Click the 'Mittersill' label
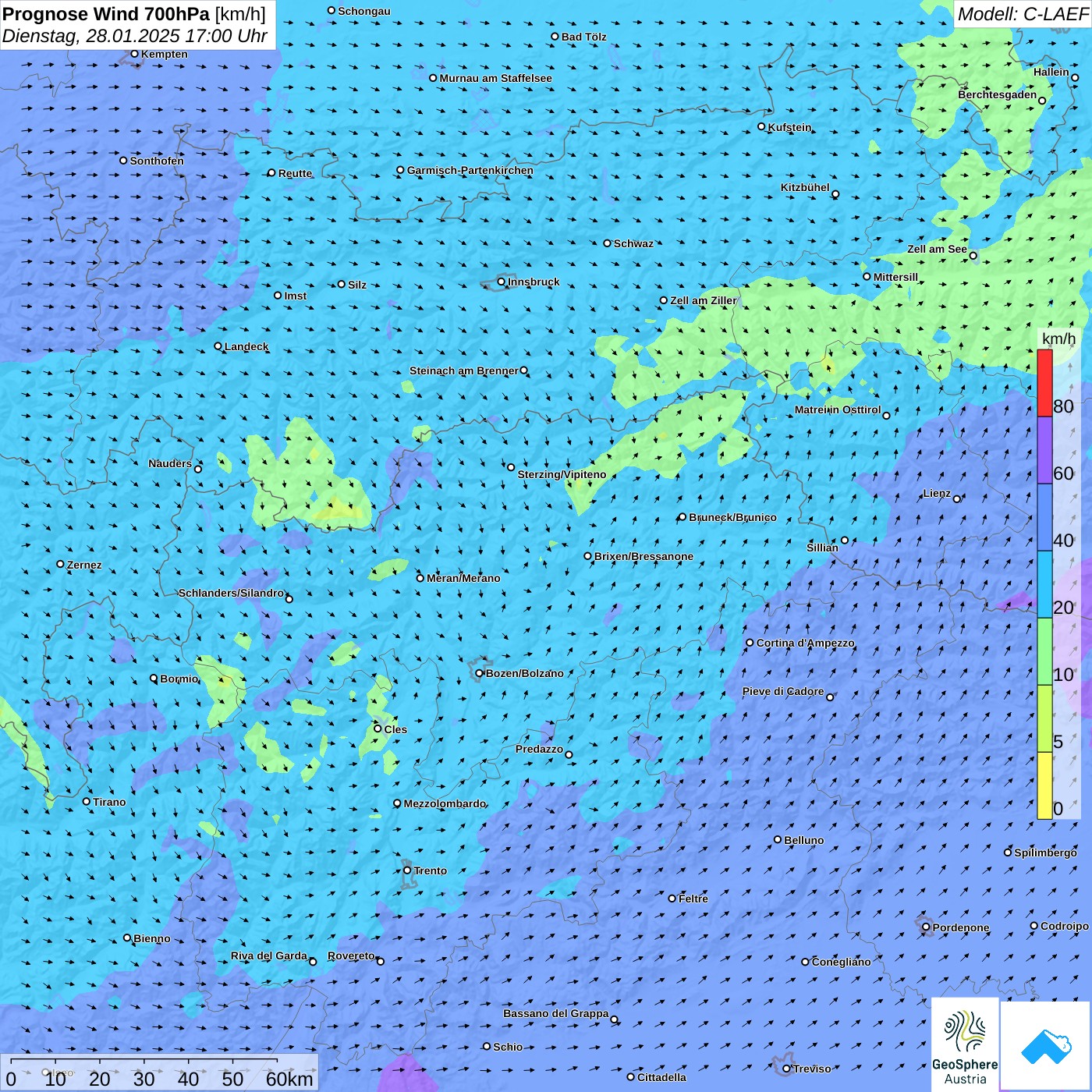This screenshot has height=1092, width=1092. click(x=895, y=277)
